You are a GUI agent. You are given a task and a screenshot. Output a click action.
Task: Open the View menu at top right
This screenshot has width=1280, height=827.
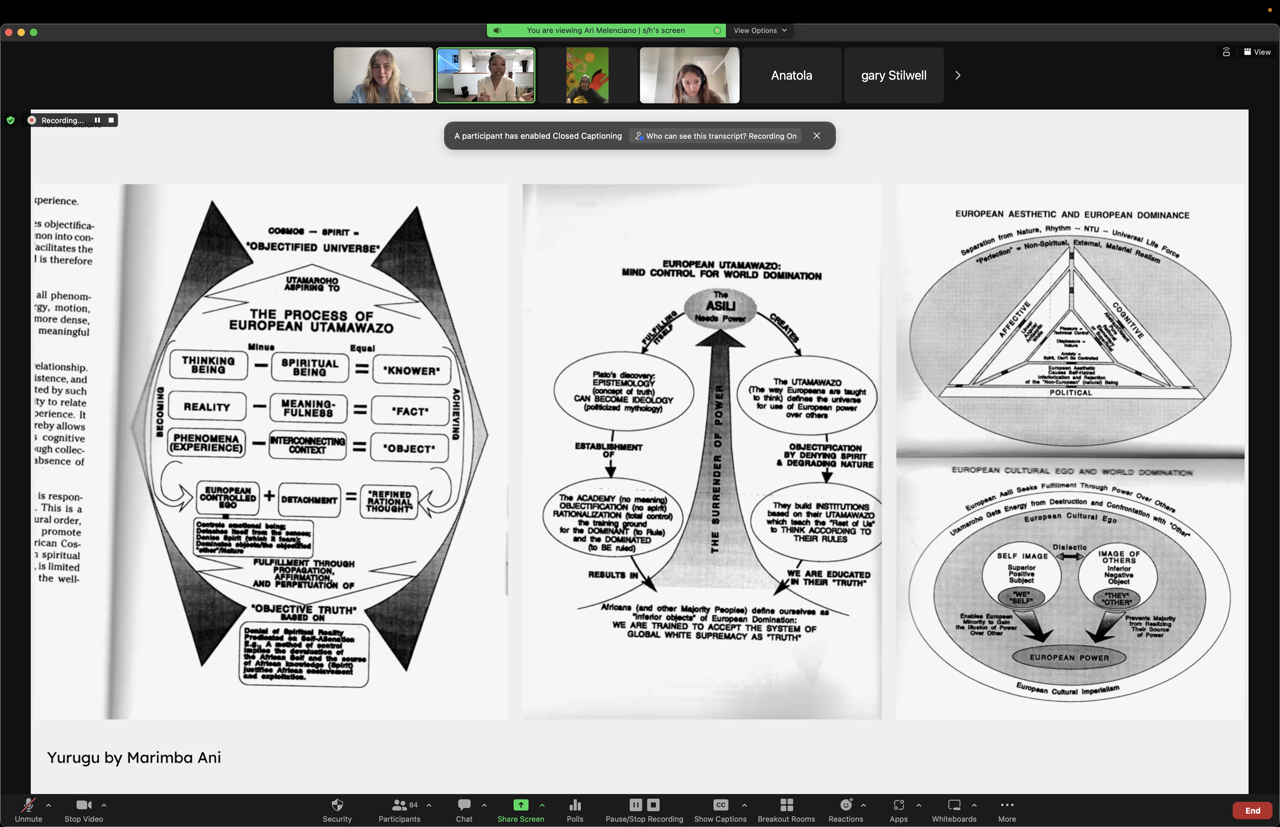pos(1257,52)
